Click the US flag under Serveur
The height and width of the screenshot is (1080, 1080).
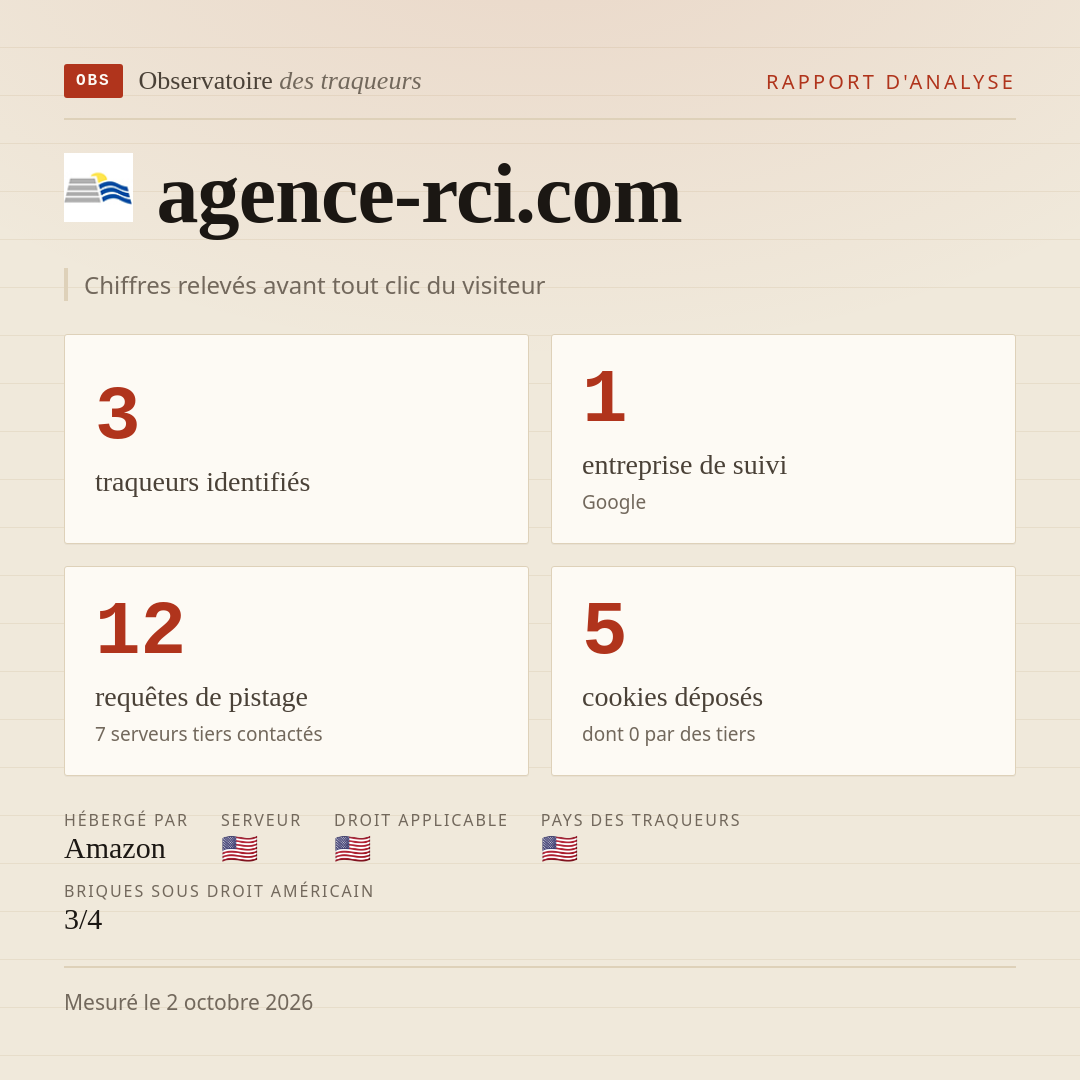tap(240, 849)
